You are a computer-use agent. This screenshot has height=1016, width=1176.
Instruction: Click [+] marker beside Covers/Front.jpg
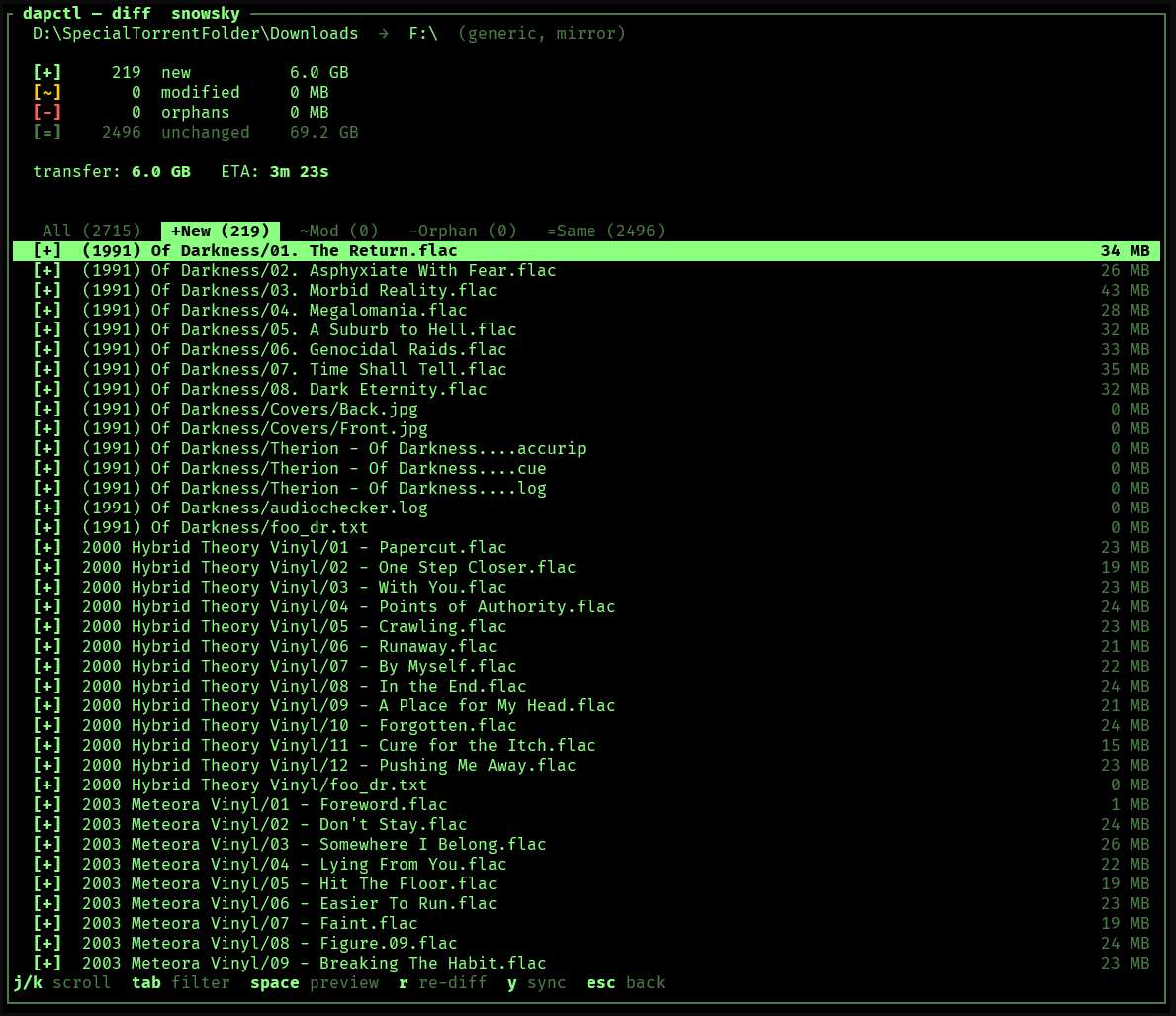(x=47, y=429)
